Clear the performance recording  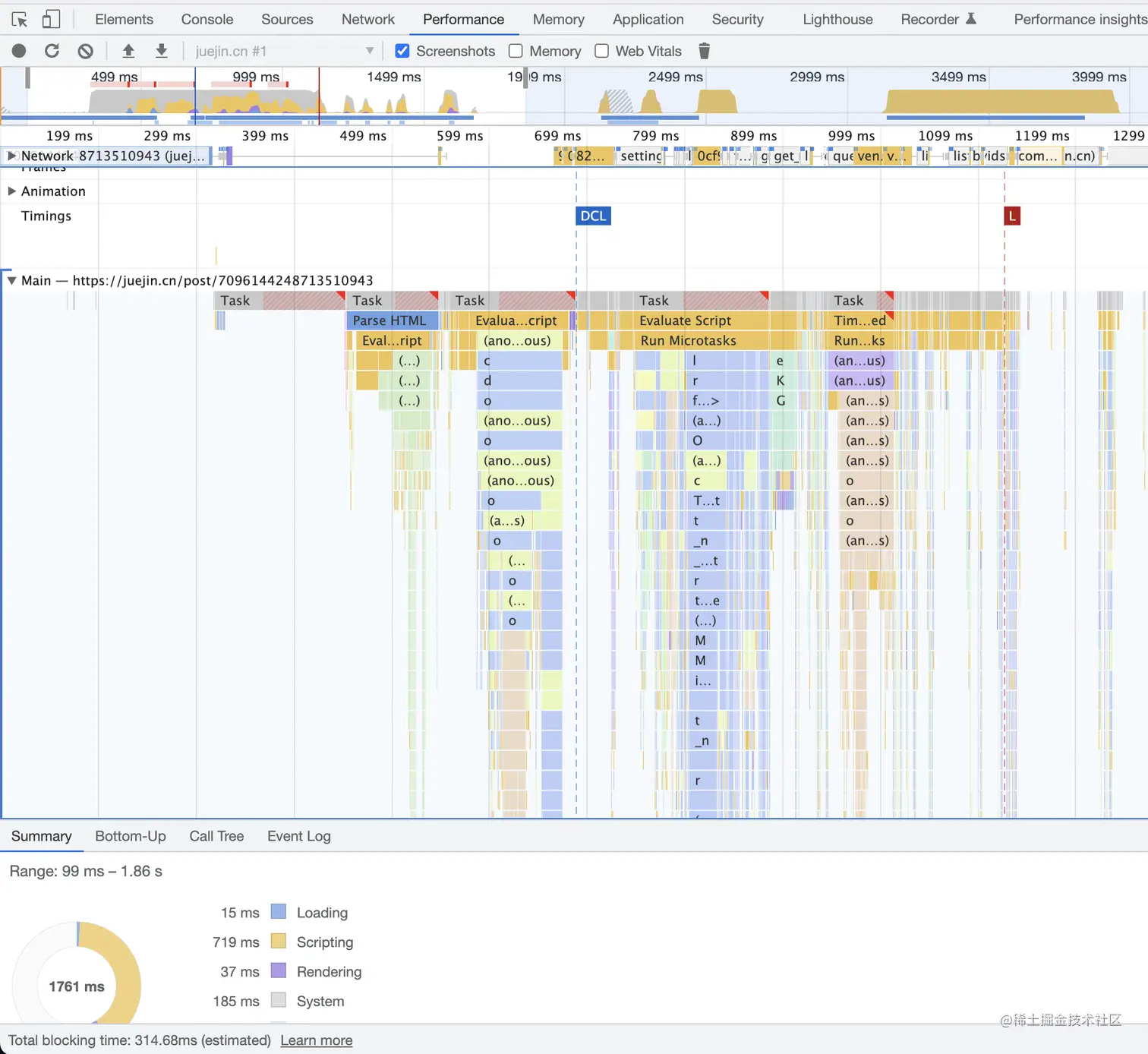tap(86, 51)
